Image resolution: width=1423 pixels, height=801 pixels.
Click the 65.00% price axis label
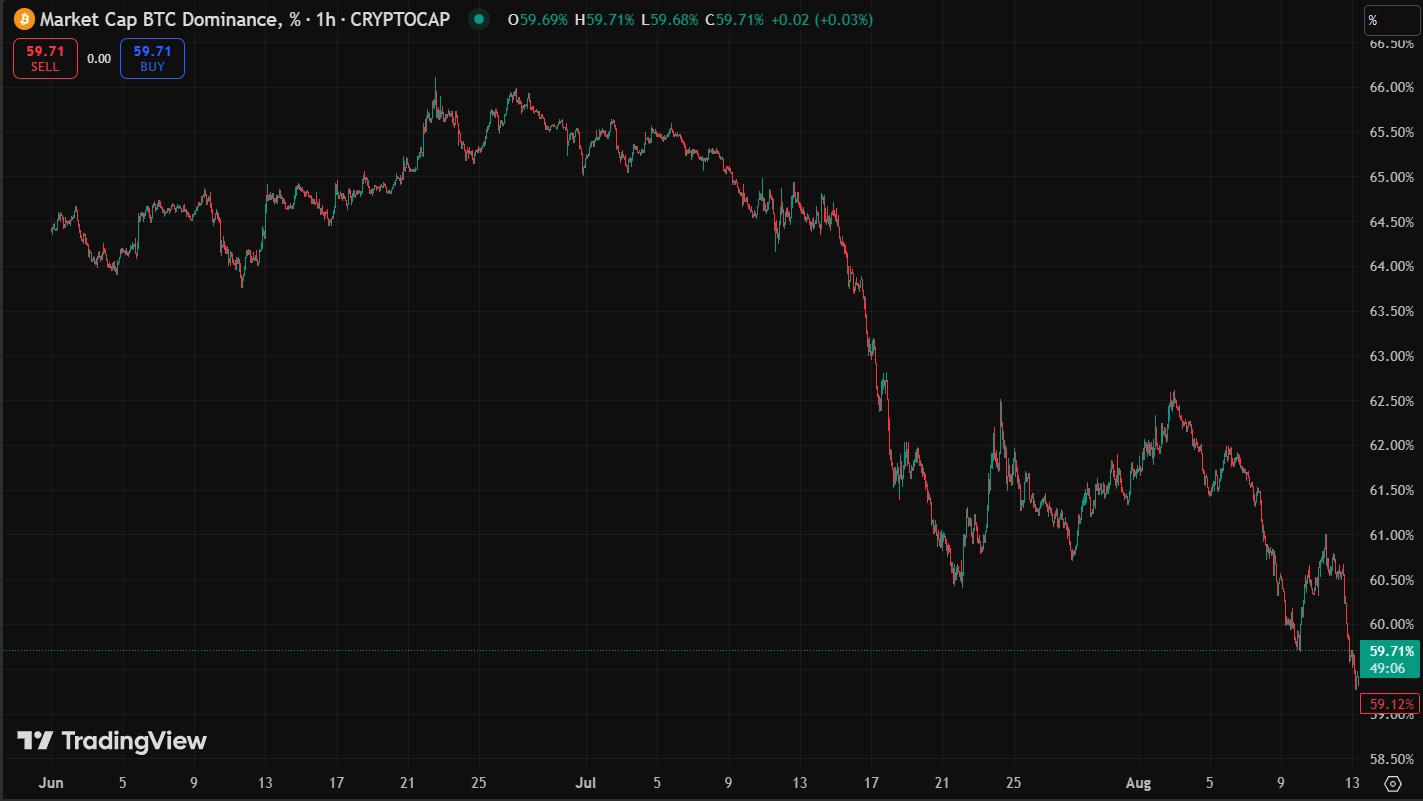coord(1391,177)
